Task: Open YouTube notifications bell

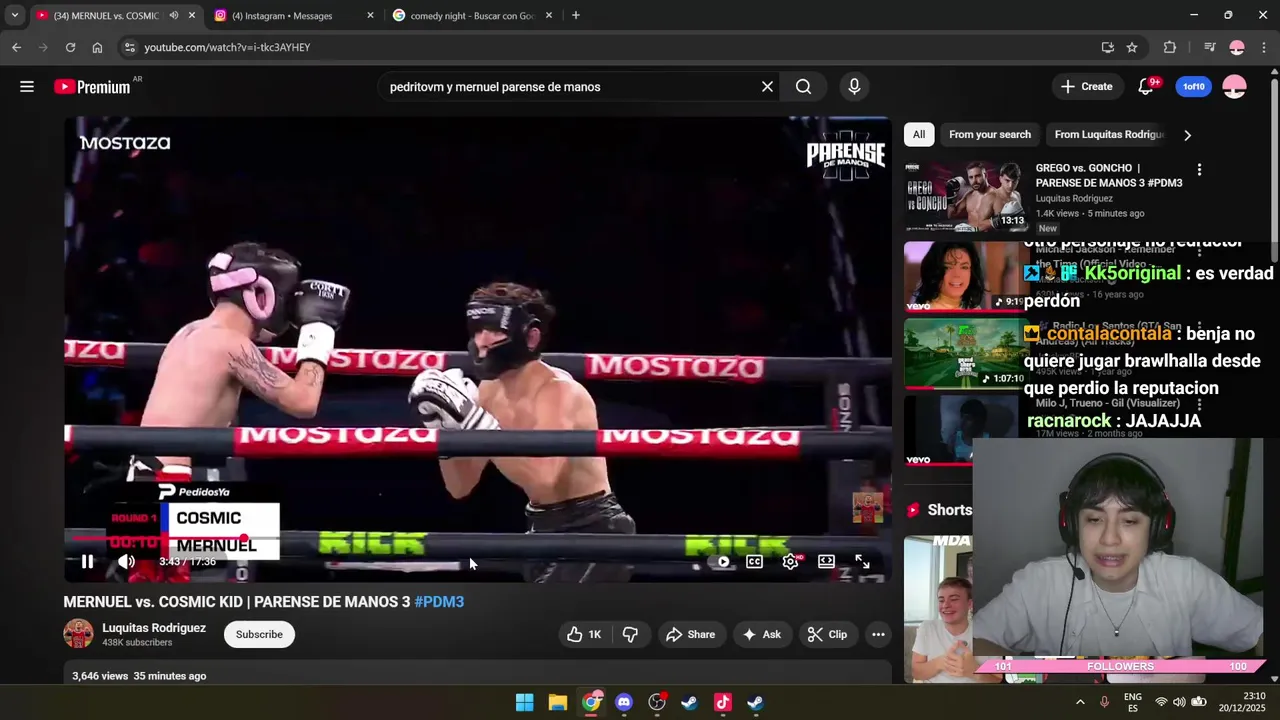Action: pos(1146,87)
